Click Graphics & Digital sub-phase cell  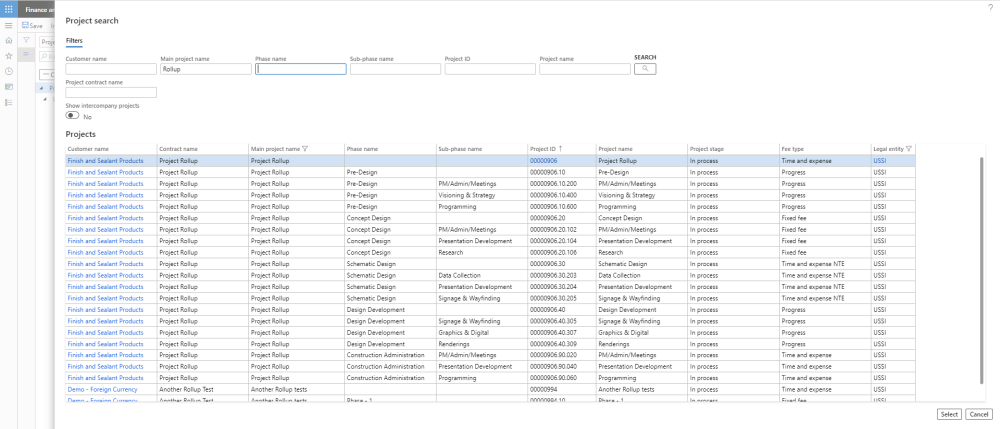click(482, 333)
